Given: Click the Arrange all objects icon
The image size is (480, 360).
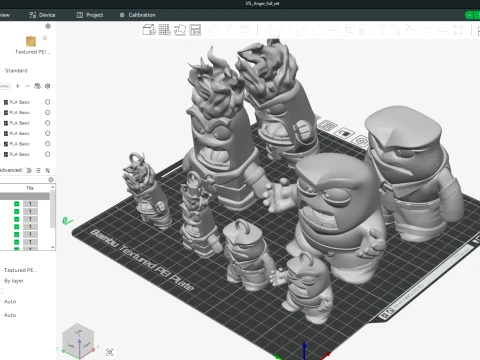Looking at the screenshot, I should pyautogui.click(x=195, y=30).
